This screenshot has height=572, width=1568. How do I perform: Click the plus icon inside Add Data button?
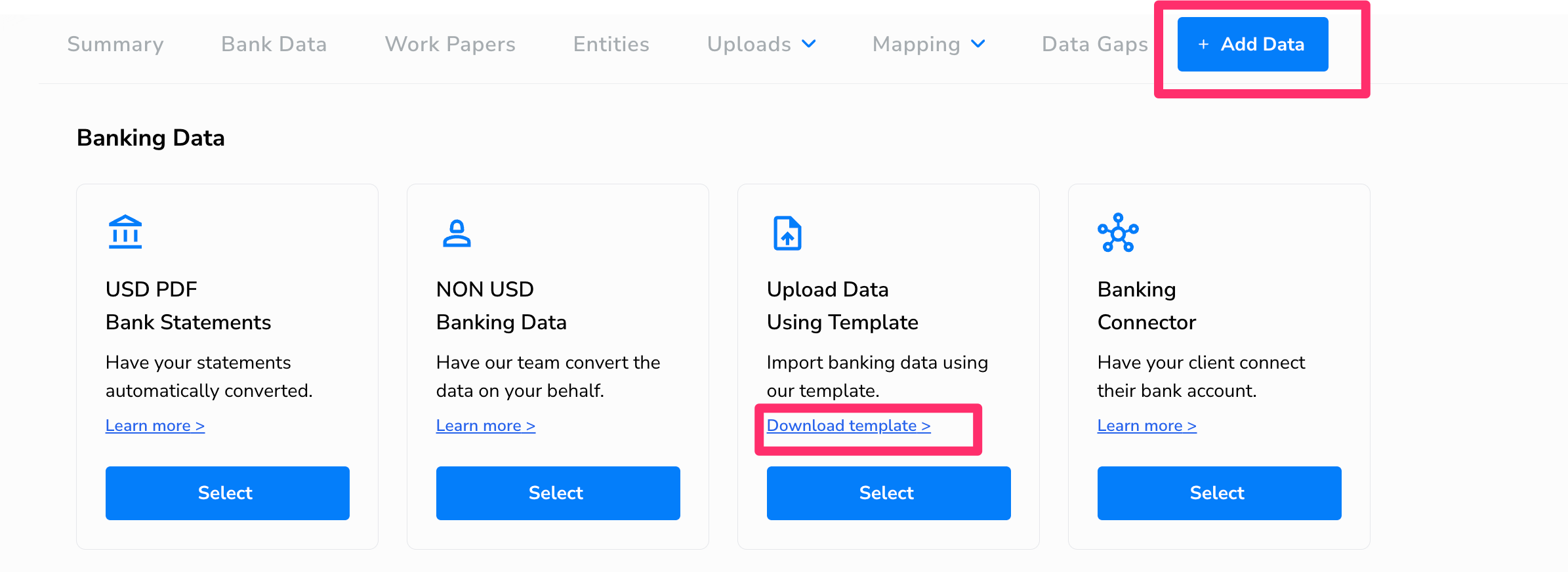tap(1203, 44)
